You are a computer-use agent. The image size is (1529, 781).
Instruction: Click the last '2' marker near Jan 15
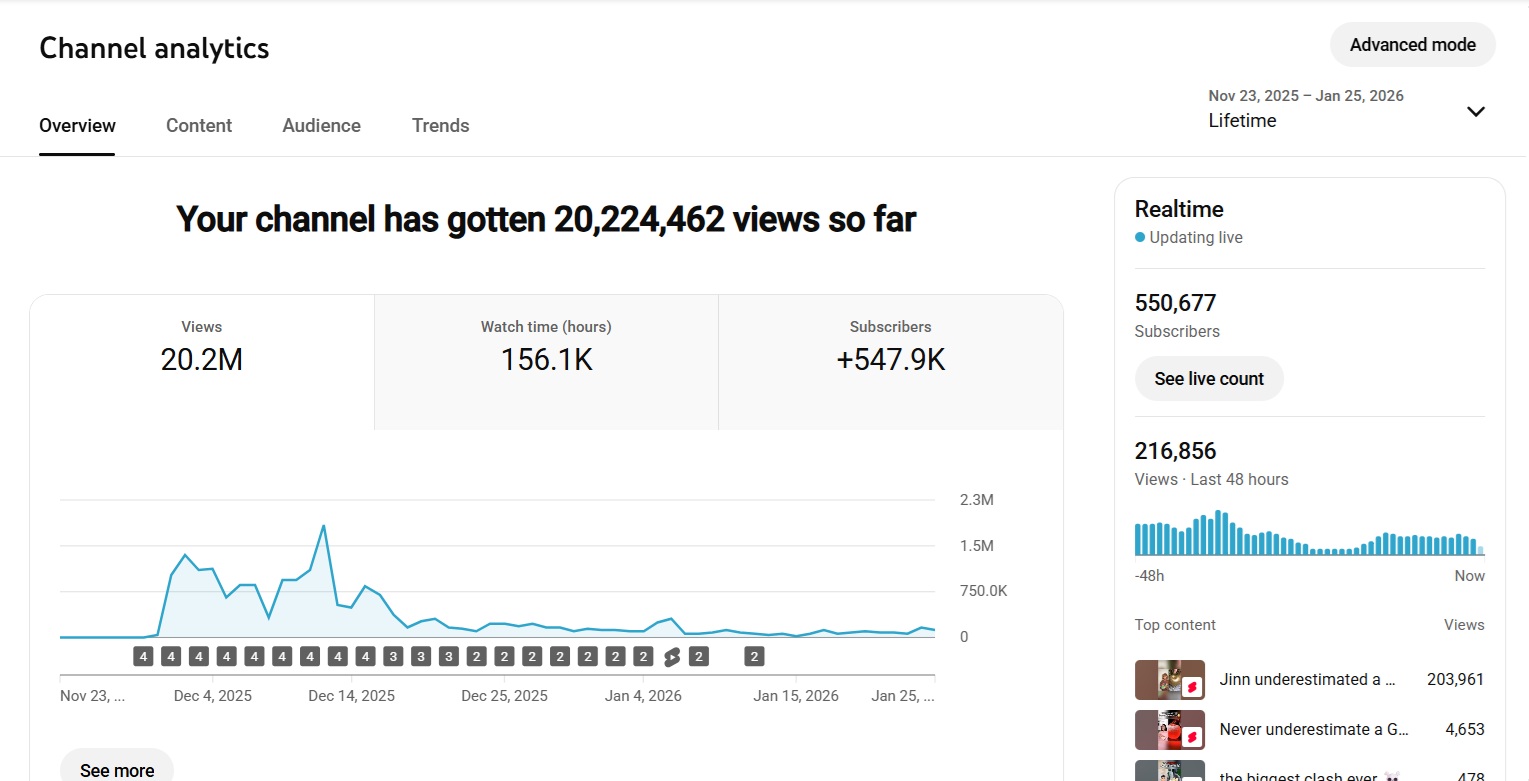tap(755, 657)
